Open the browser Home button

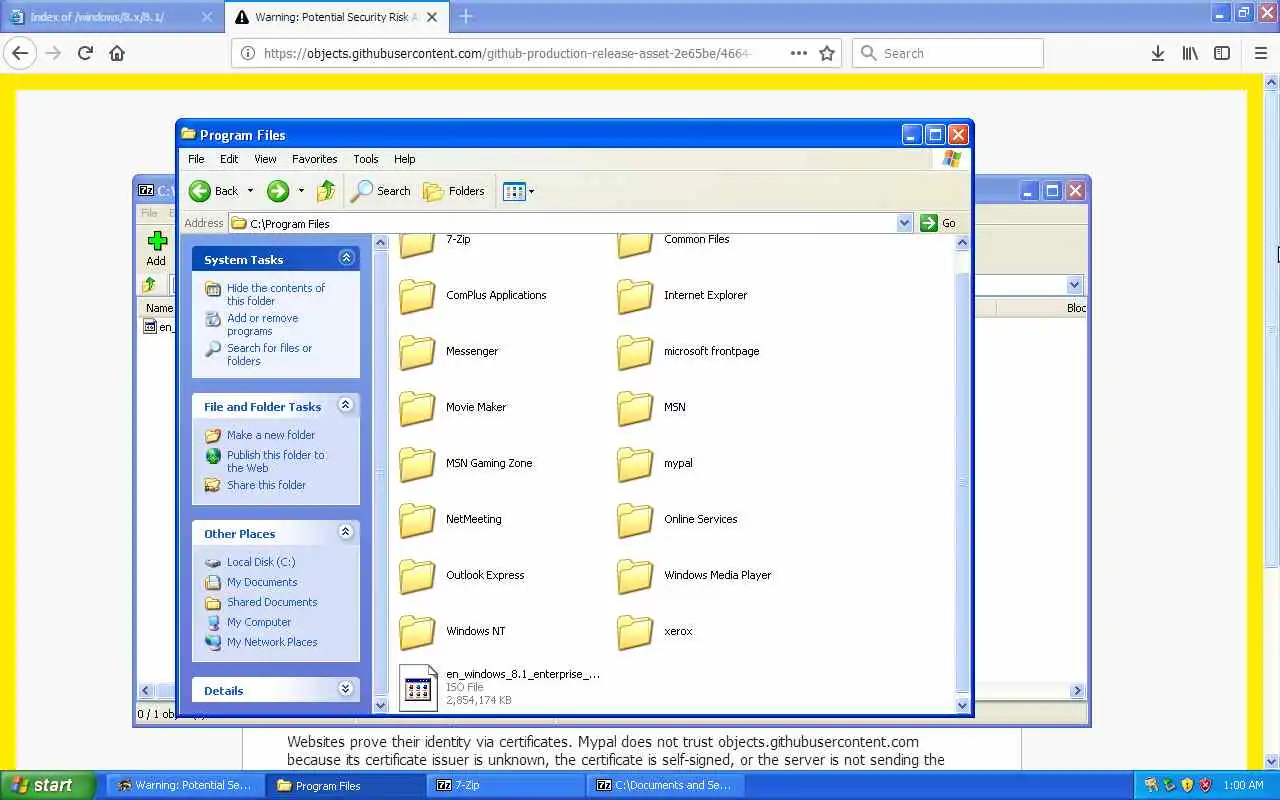click(x=117, y=53)
